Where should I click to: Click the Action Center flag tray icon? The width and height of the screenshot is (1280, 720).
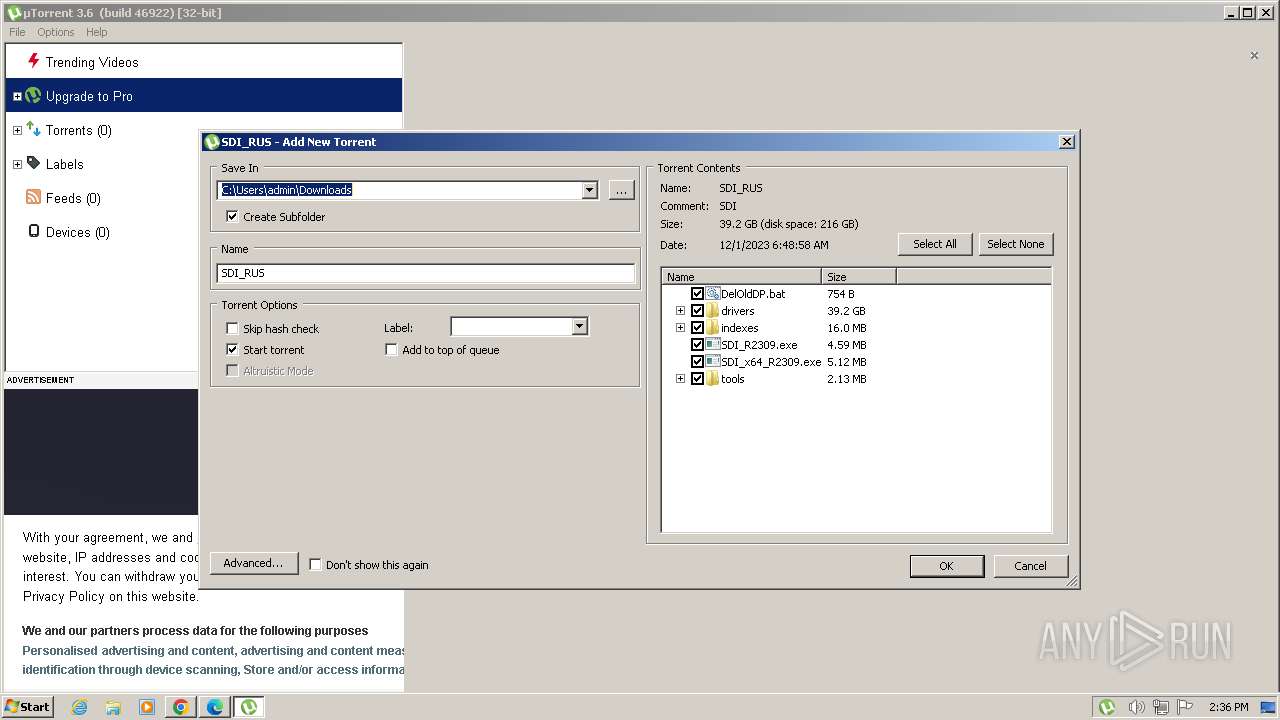tap(1186, 707)
